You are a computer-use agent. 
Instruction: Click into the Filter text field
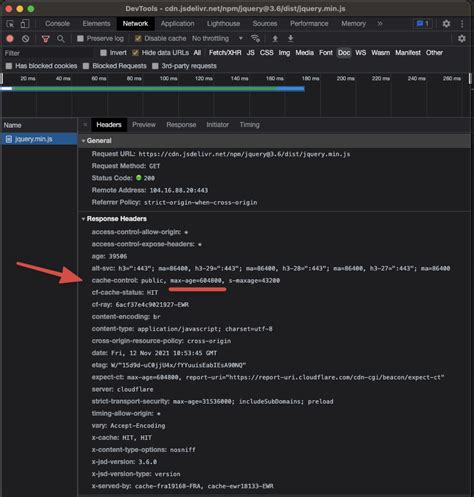(48, 53)
